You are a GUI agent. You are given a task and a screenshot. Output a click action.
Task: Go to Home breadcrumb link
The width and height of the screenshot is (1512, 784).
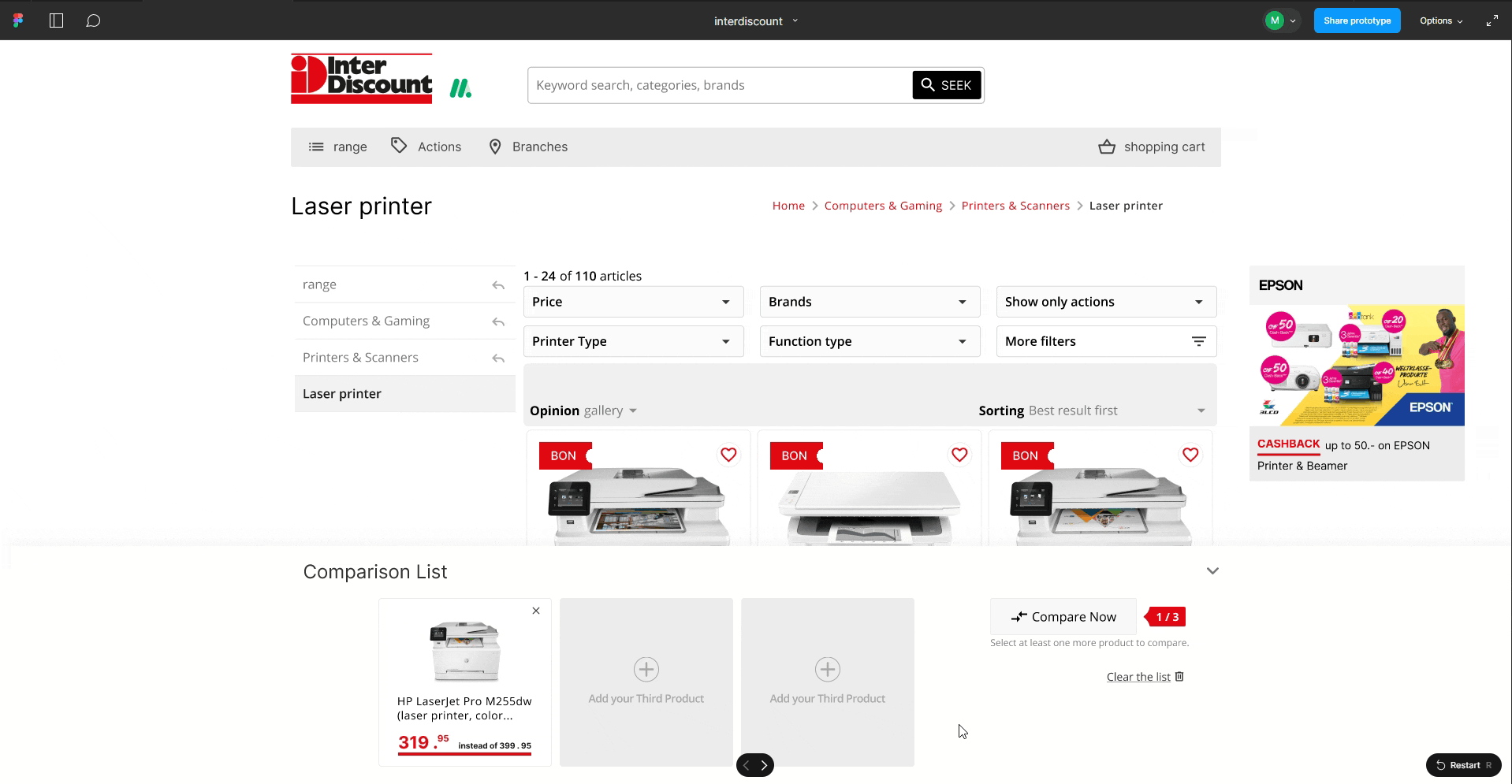pos(788,206)
